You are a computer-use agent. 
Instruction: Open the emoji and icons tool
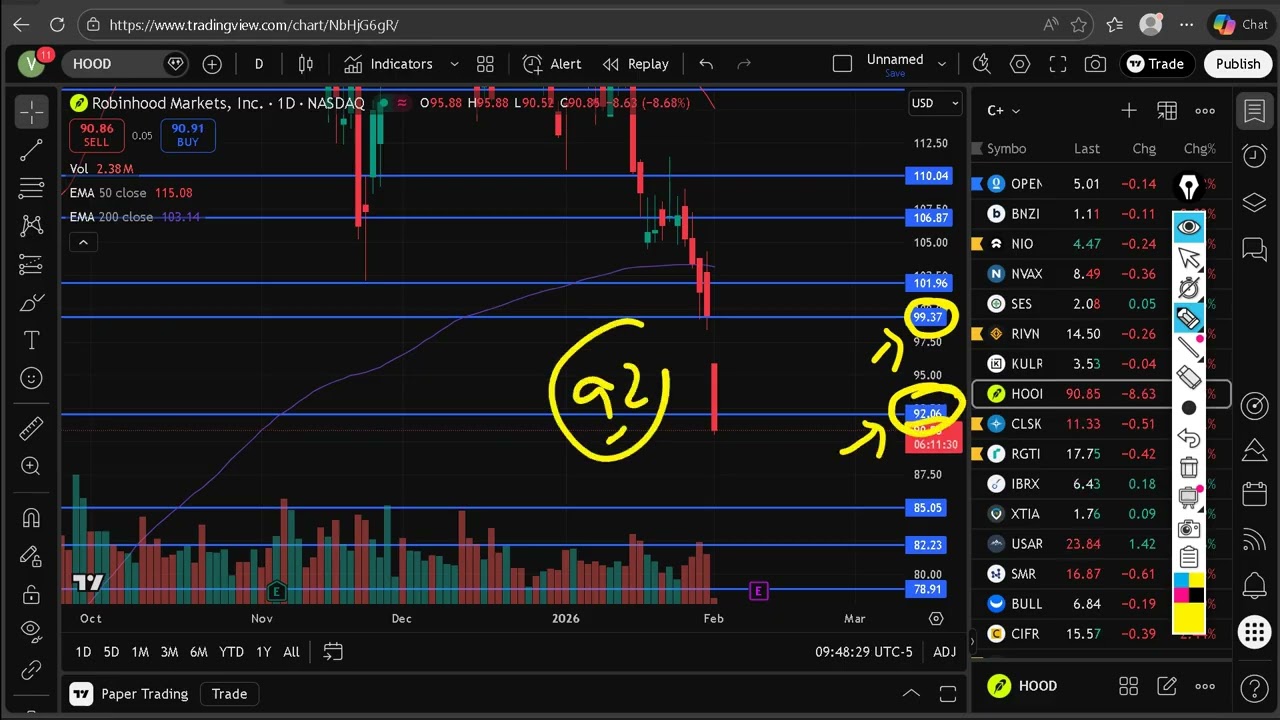point(31,378)
